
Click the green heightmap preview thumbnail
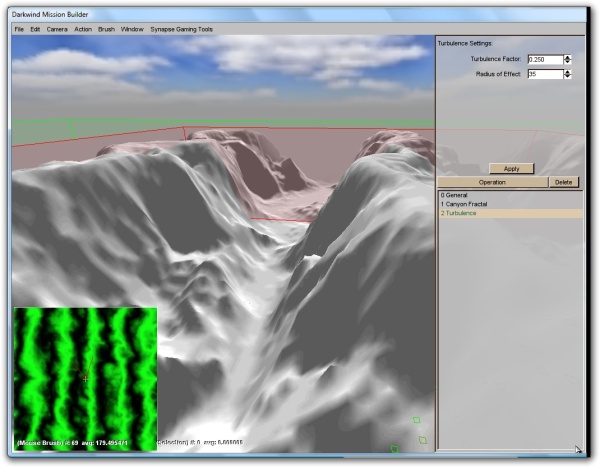[85, 377]
